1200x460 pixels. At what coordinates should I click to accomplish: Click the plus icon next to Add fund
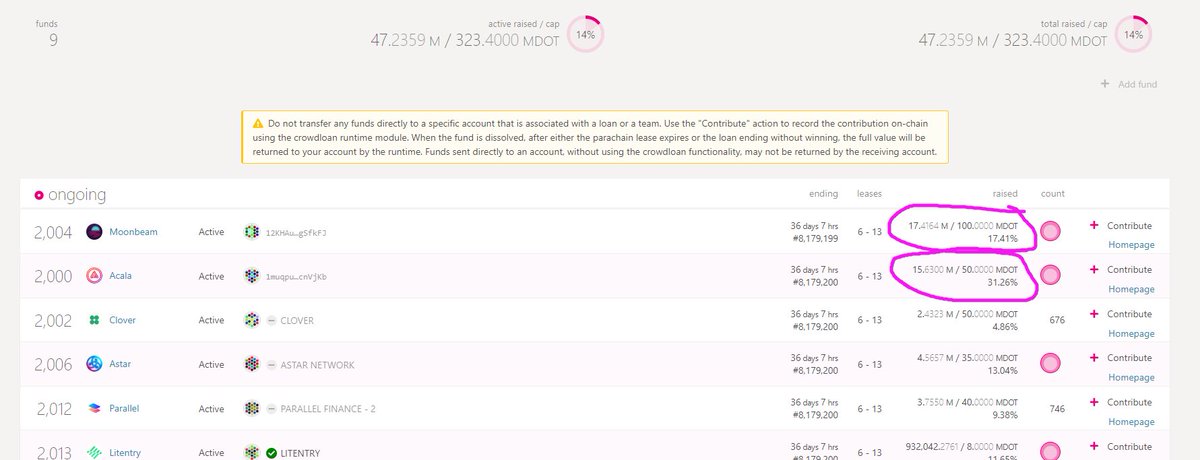click(x=1104, y=84)
